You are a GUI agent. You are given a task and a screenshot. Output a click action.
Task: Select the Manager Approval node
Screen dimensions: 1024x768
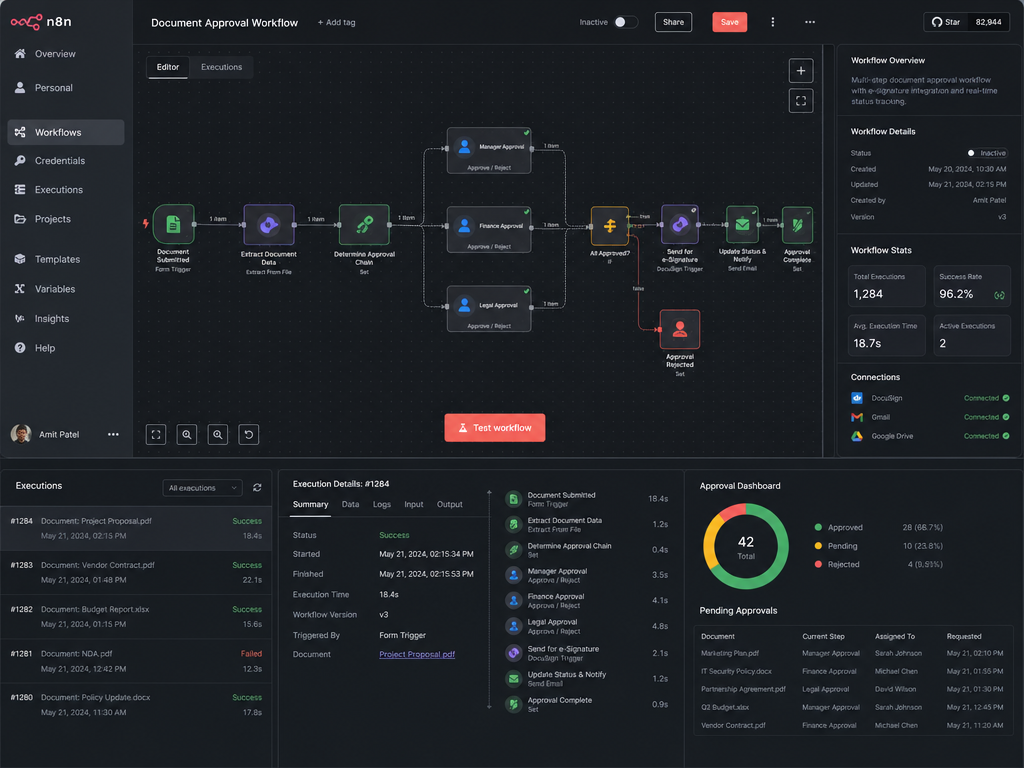[489, 150]
